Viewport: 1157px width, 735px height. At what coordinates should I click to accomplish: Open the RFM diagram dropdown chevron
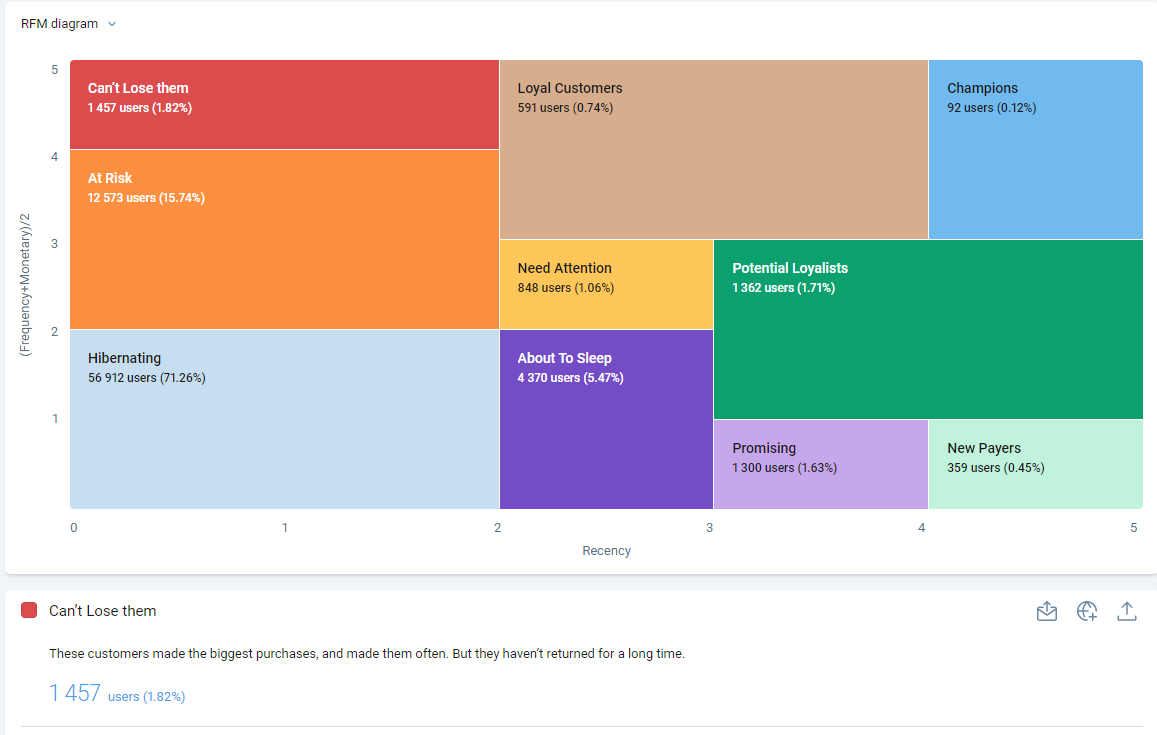click(112, 24)
